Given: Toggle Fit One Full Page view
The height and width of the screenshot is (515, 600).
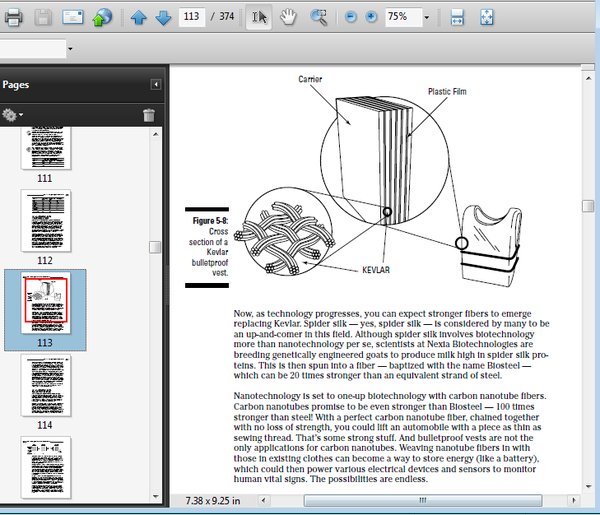Looking at the screenshot, I should pos(487,18).
